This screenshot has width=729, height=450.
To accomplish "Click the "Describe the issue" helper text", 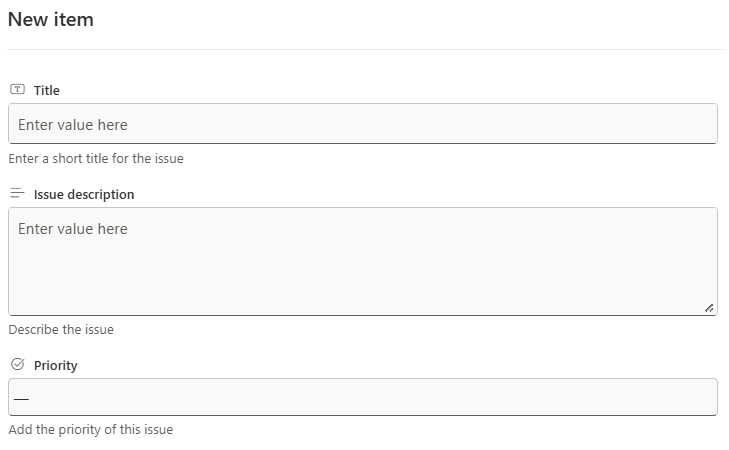I will 61,330.
